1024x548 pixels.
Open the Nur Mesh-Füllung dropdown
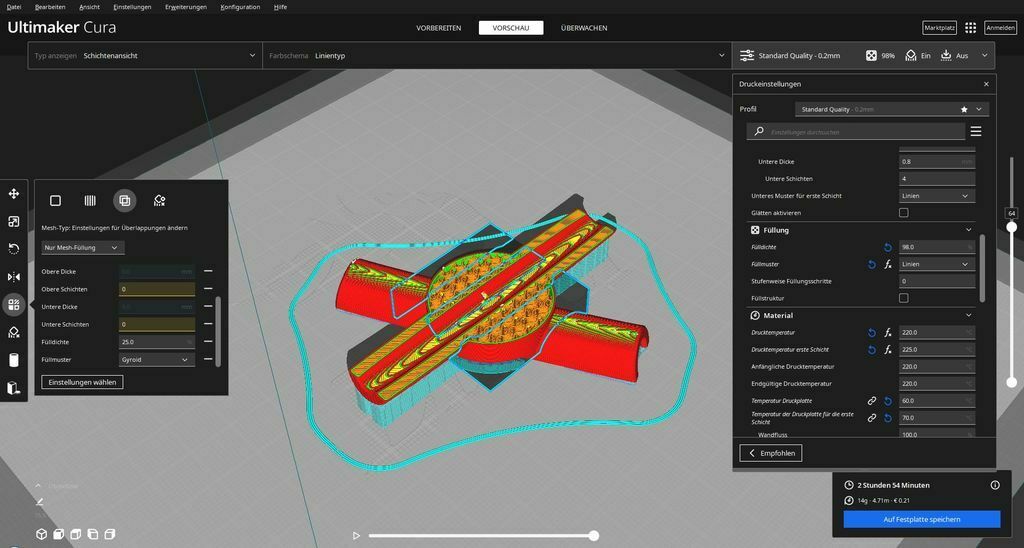tap(82, 248)
